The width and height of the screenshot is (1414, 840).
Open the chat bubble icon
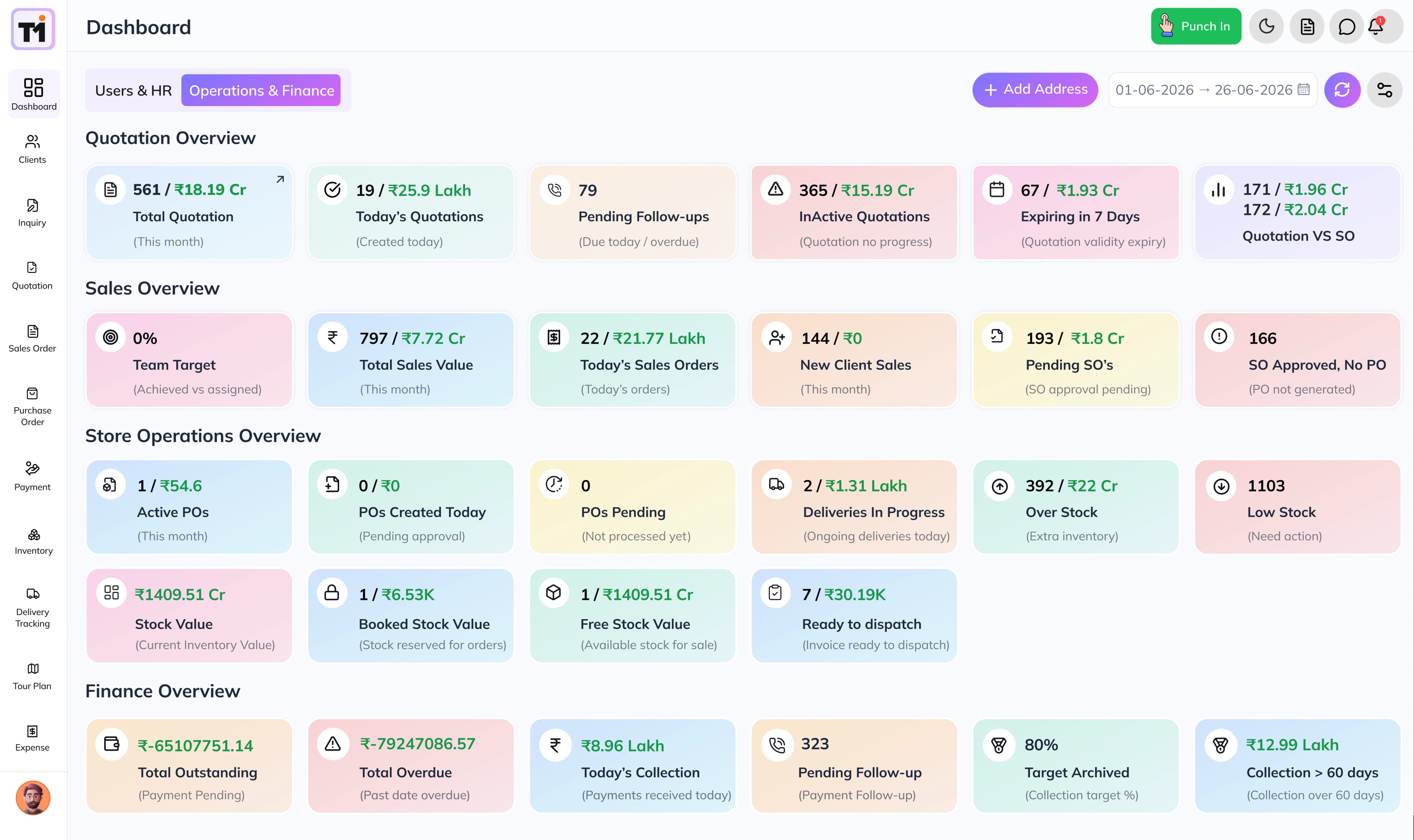pyautogui.click(x=1346, y=26)
